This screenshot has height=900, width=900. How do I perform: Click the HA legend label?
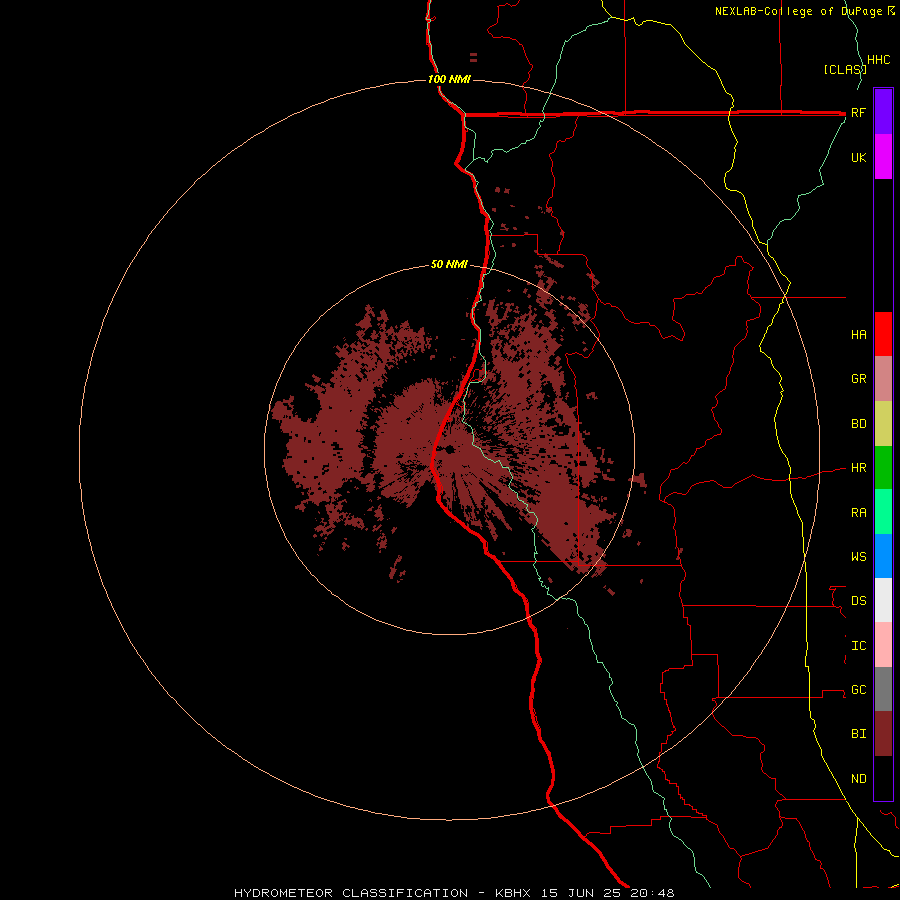858,334
